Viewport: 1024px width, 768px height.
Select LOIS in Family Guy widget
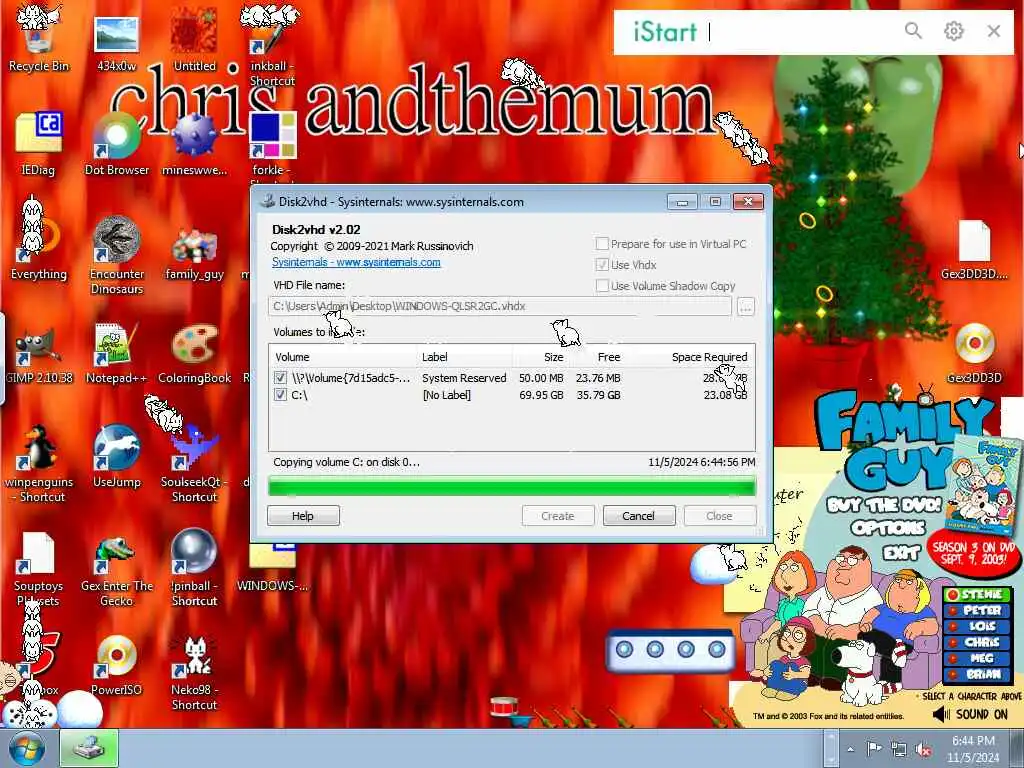click(978, 626)
